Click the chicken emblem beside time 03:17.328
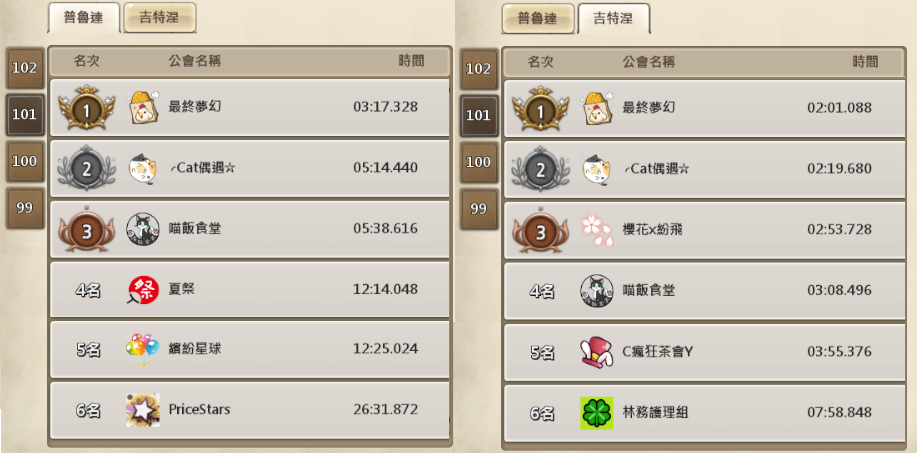 pos(143,107)
